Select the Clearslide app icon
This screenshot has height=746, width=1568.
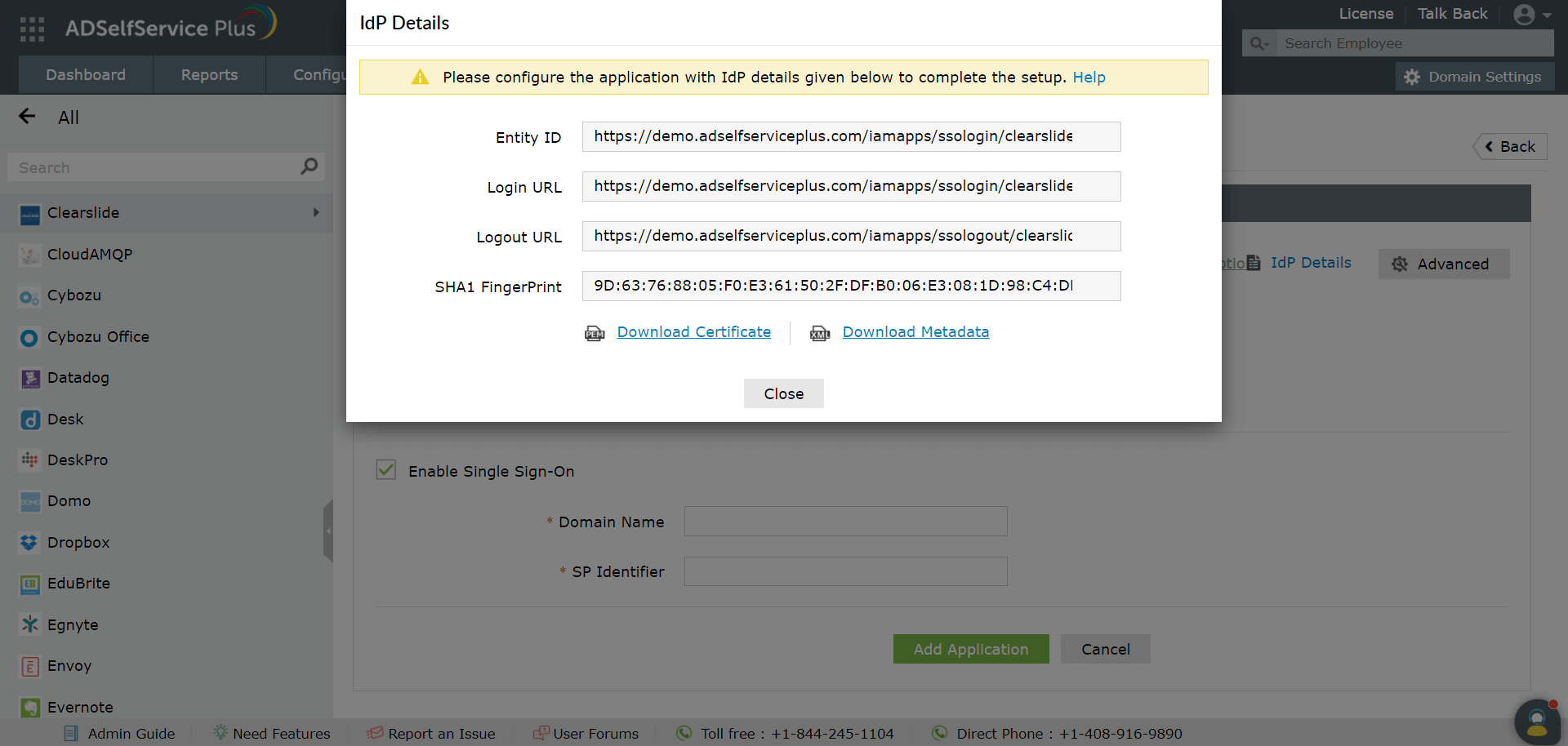click(x=30, y=214)
